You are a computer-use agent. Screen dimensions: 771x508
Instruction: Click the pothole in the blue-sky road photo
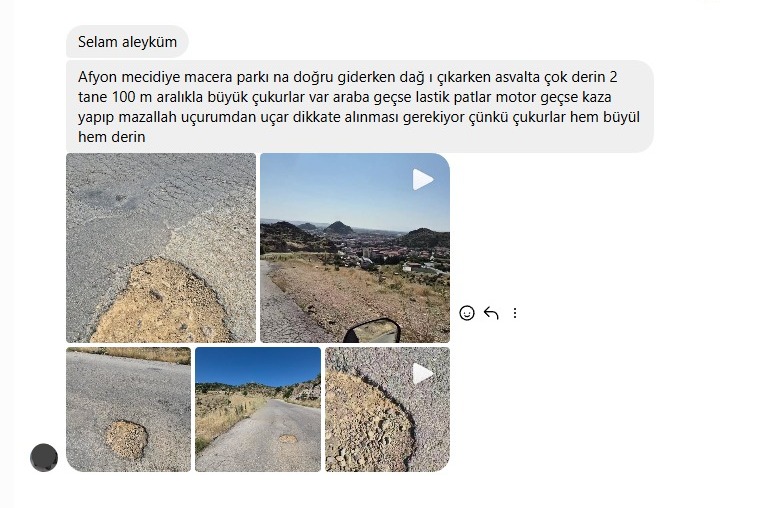288,438
